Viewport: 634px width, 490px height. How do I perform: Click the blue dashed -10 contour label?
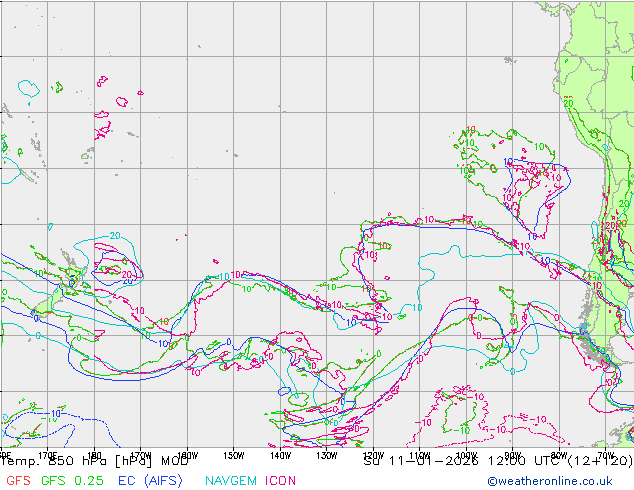(x=54, y=414)
